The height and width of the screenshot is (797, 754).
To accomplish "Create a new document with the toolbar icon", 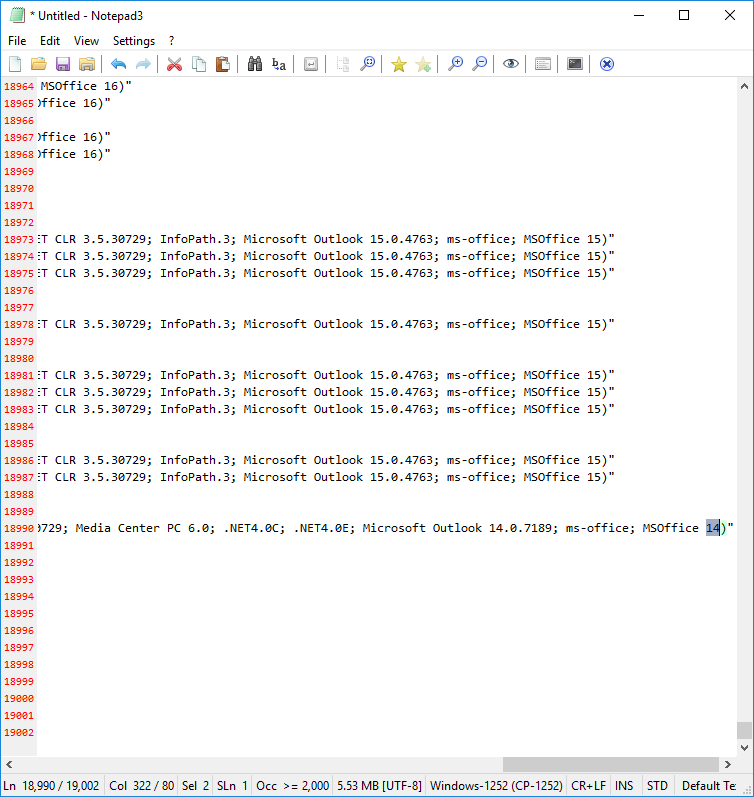I will [15, 64].
